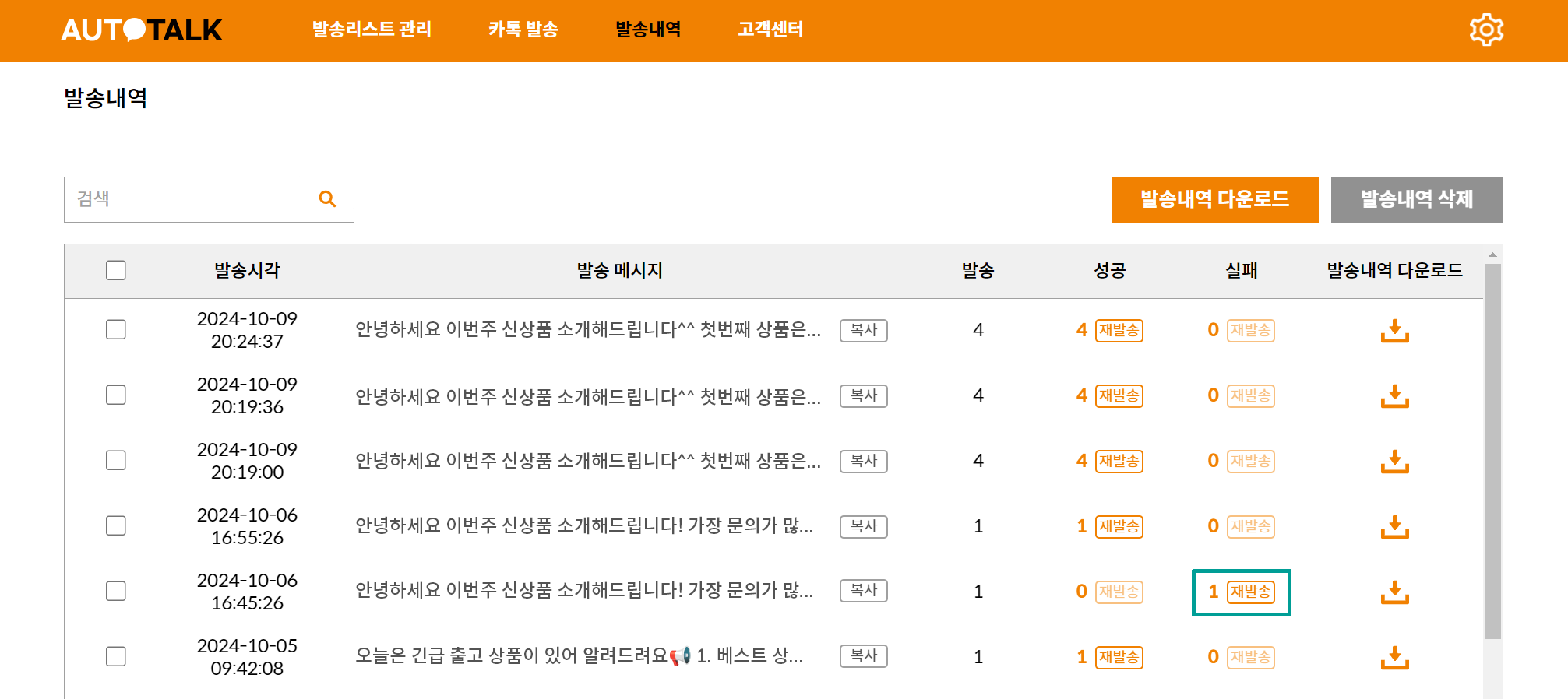Download the 2024-10-09 20:19:36 row history
Viewport: 1568px width, 699px height.
click(1394, 395)
